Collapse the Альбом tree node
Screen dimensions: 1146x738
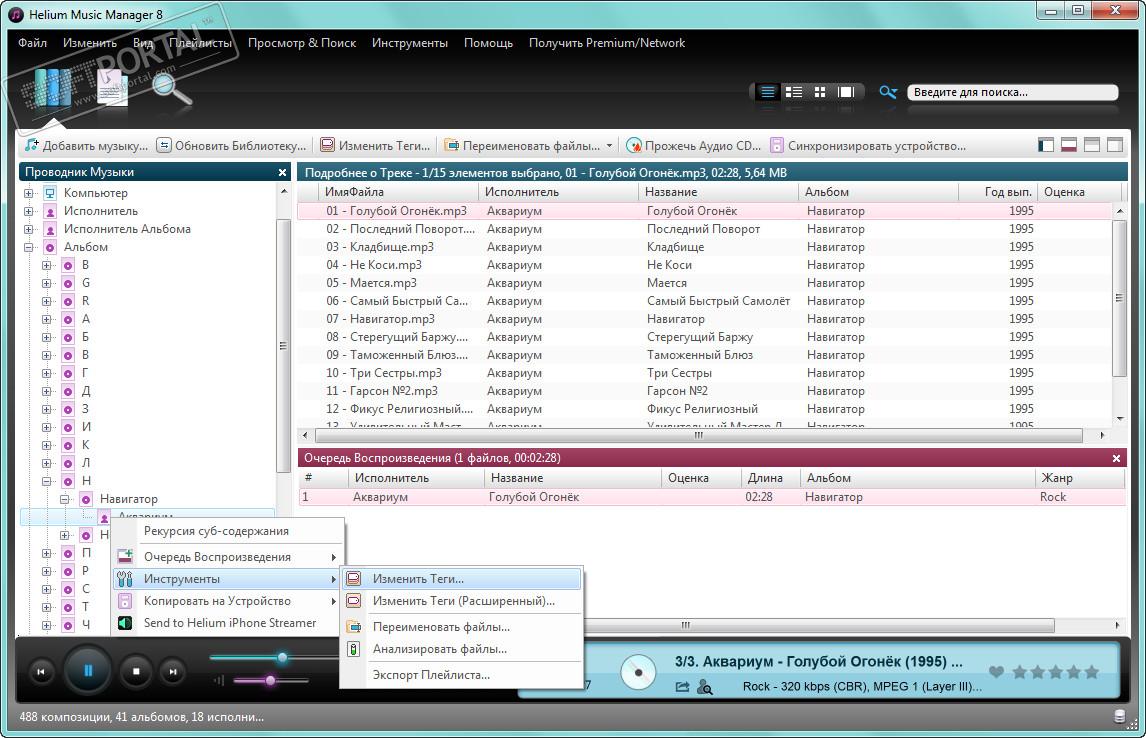click(x=29, y=247)
